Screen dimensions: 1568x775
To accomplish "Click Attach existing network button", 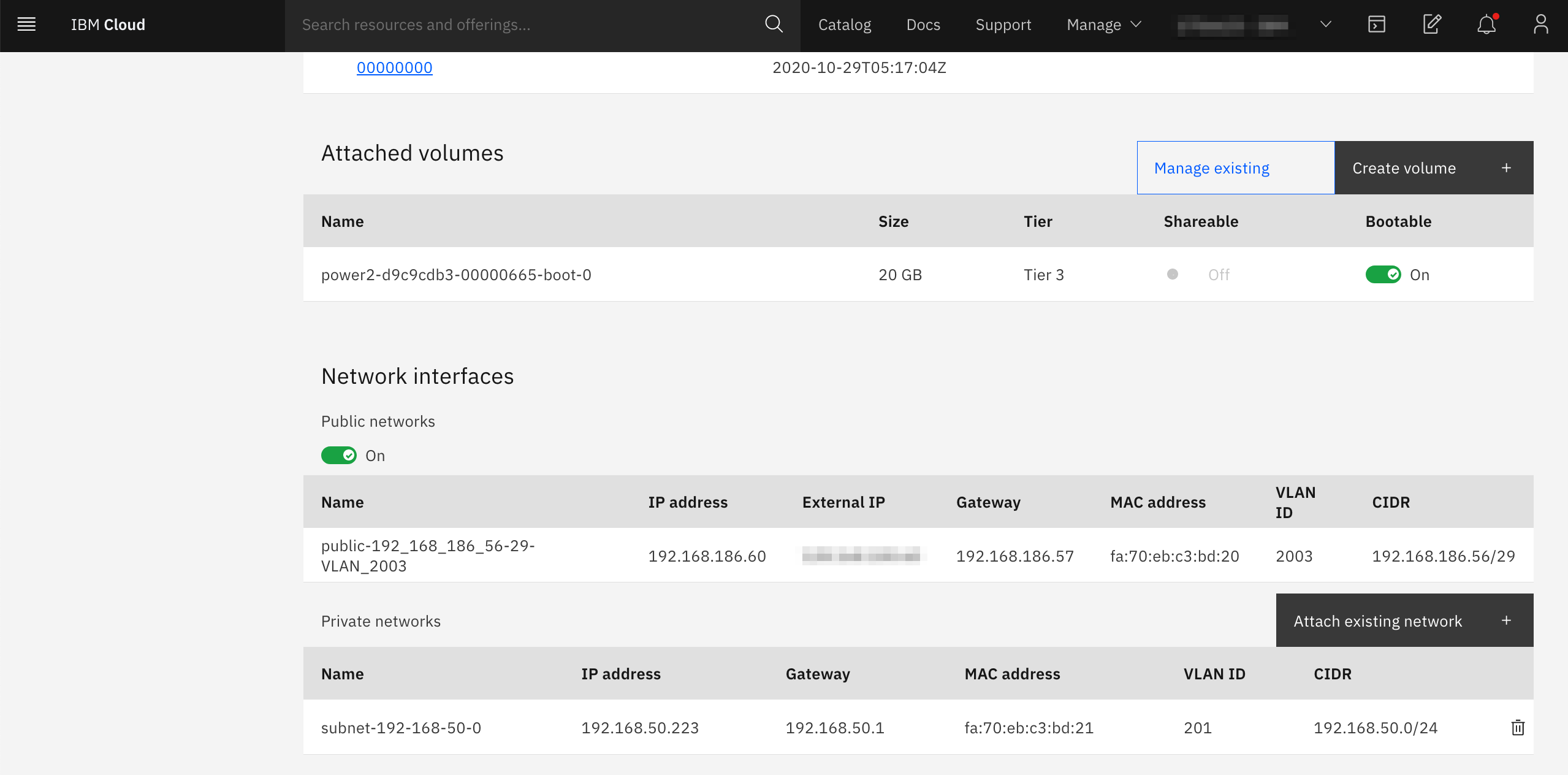I will coord(1404,620).
